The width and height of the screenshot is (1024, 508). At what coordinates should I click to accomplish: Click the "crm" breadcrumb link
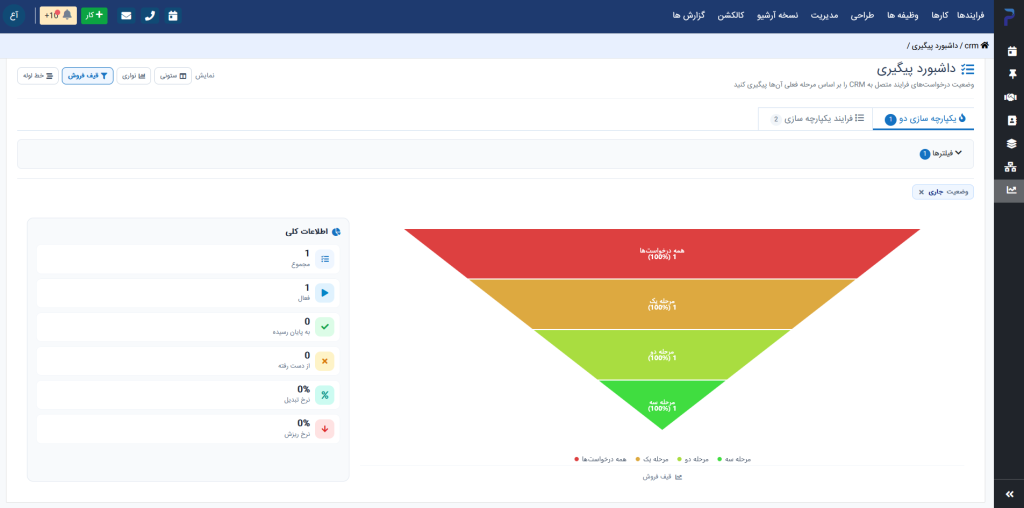pos(971,46)
